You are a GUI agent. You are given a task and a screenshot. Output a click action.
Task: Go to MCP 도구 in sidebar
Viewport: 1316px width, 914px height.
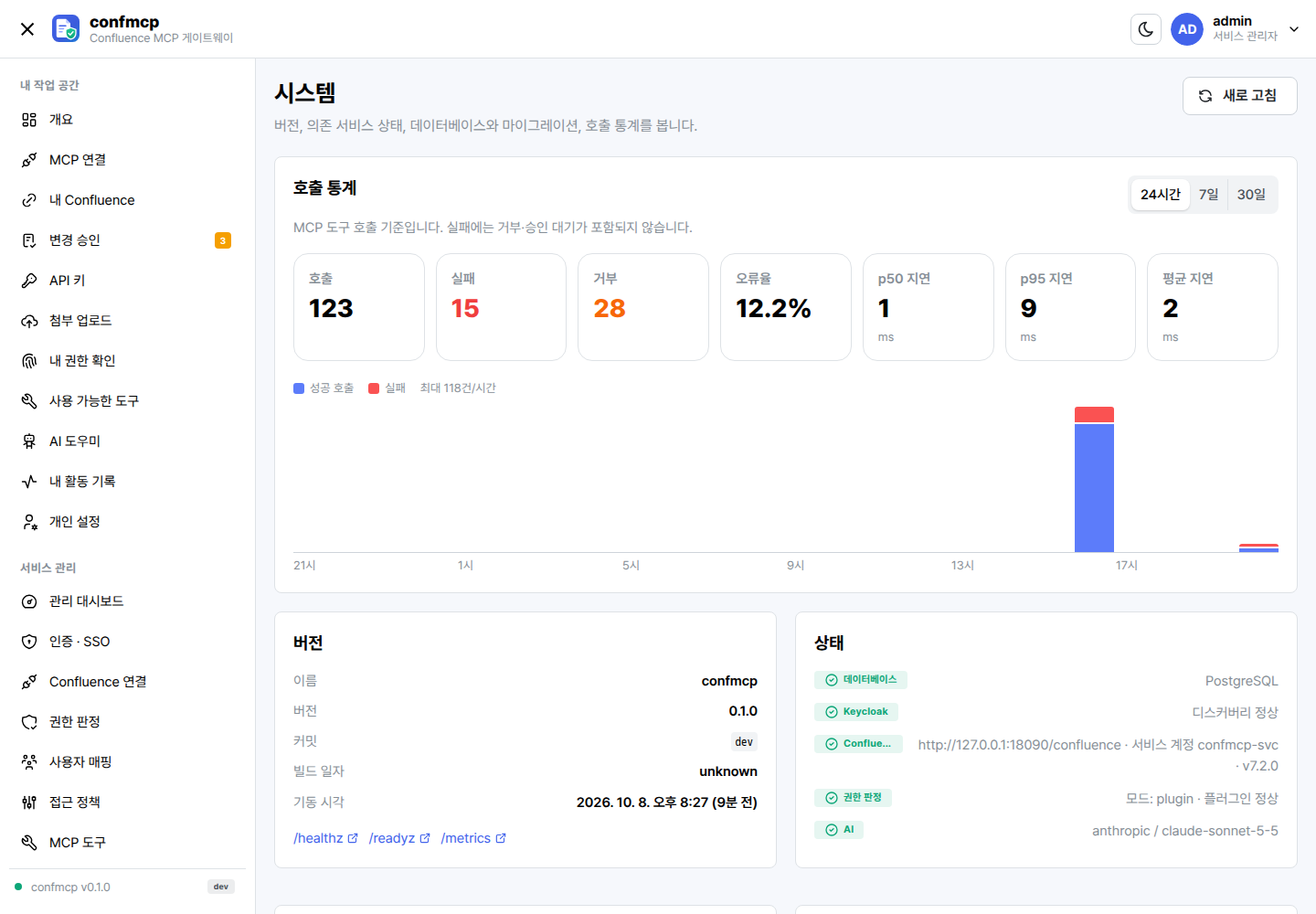pos(127,843)
